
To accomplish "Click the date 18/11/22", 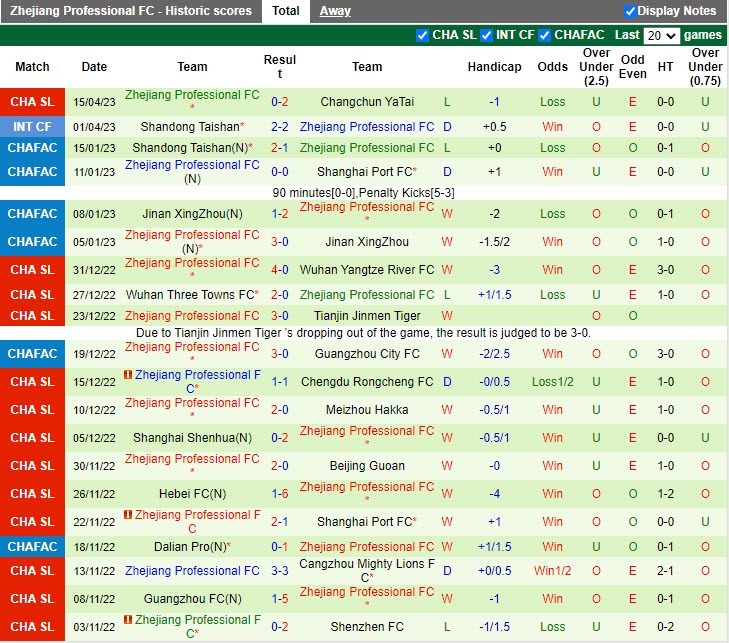I will [x=94, y=547].
